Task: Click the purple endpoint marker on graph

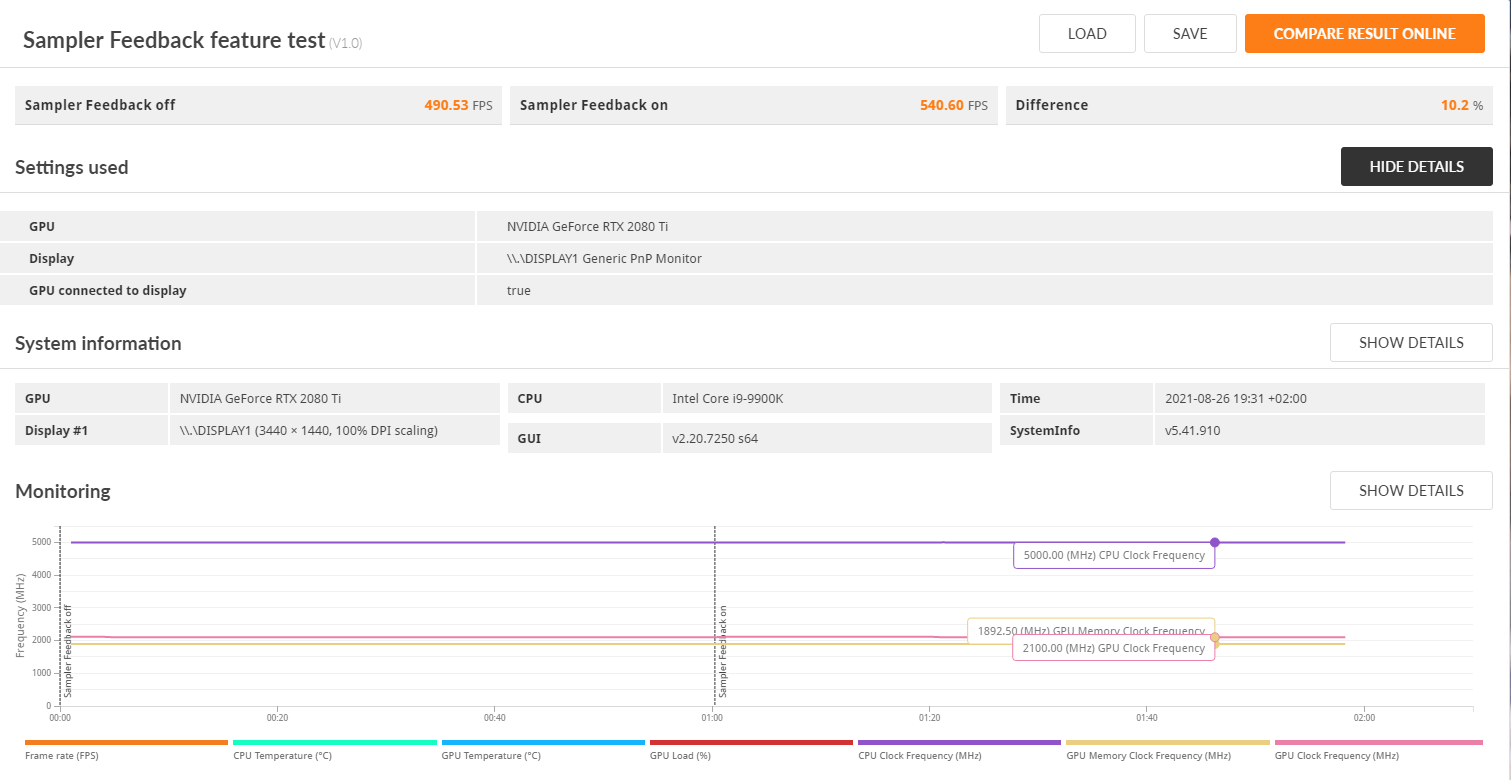Action: click(x=1214, y=541)
